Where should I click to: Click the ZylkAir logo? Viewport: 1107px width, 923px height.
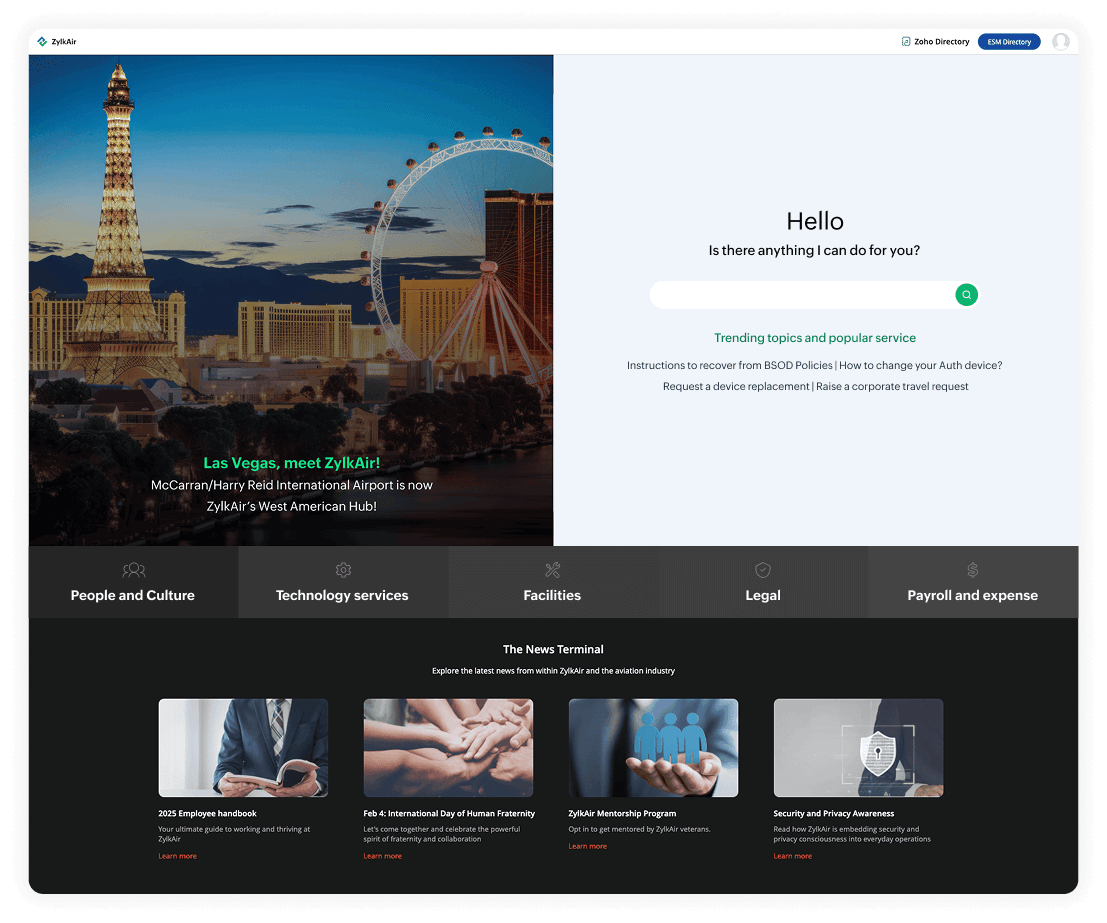pyautogui.click(x=56, y=41)
